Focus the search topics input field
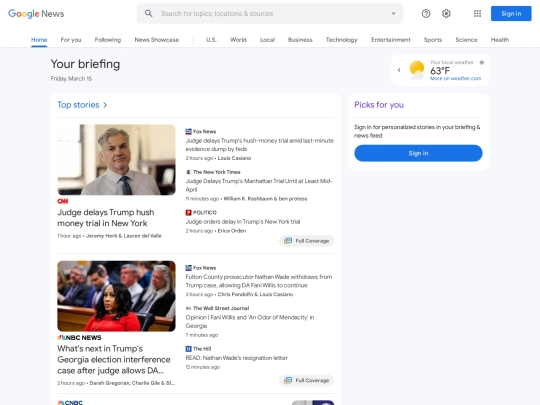Image resolution: width=540 pixels, height=405 pixels. [x=270, y=14]
